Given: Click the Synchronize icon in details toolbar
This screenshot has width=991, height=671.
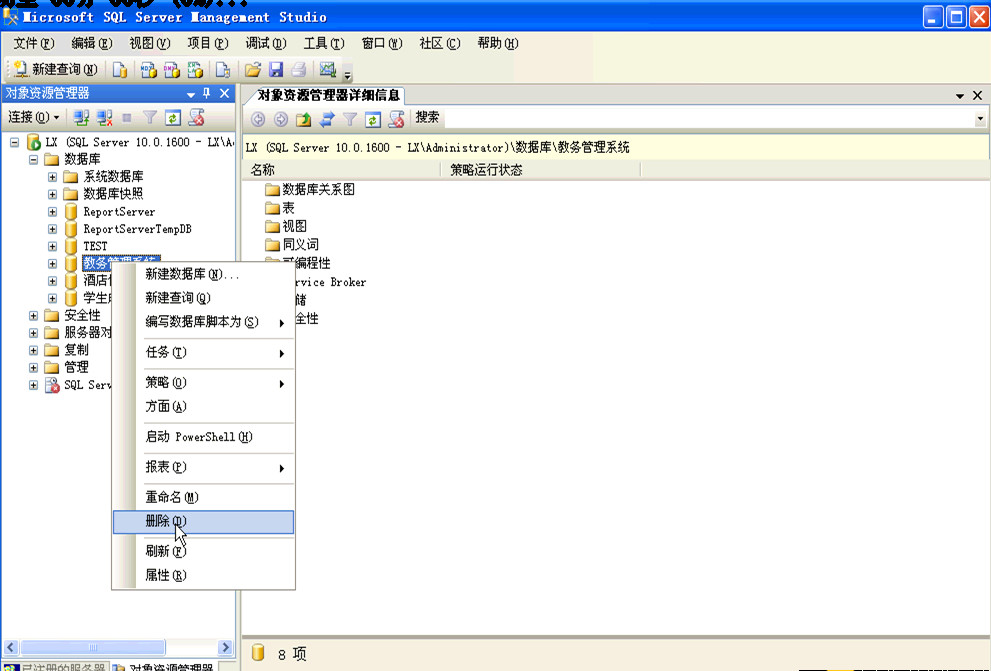Looking at the screenshot, I should tap(327, 119).
